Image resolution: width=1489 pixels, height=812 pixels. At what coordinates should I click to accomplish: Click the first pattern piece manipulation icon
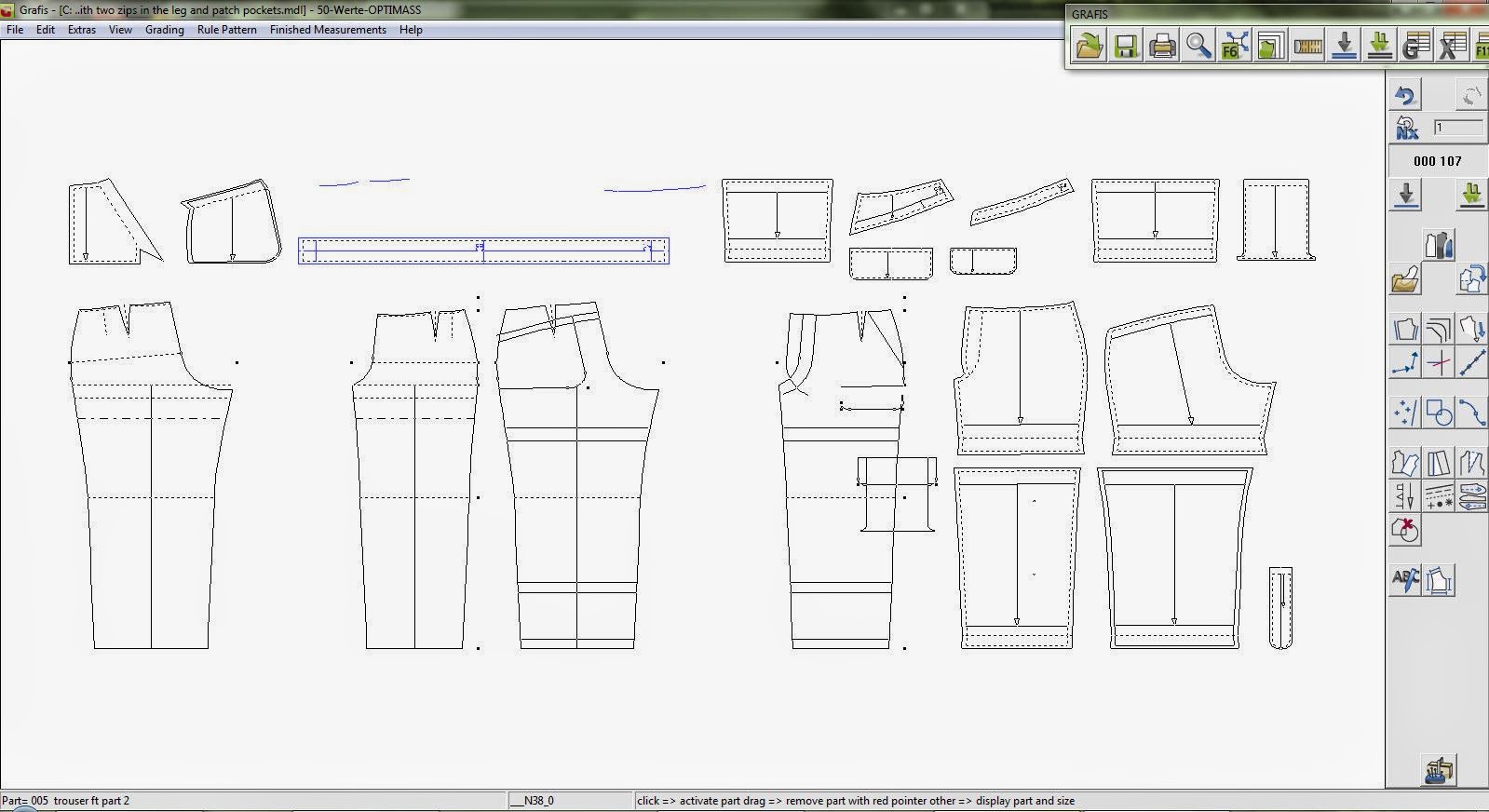tap(1405, 463)
